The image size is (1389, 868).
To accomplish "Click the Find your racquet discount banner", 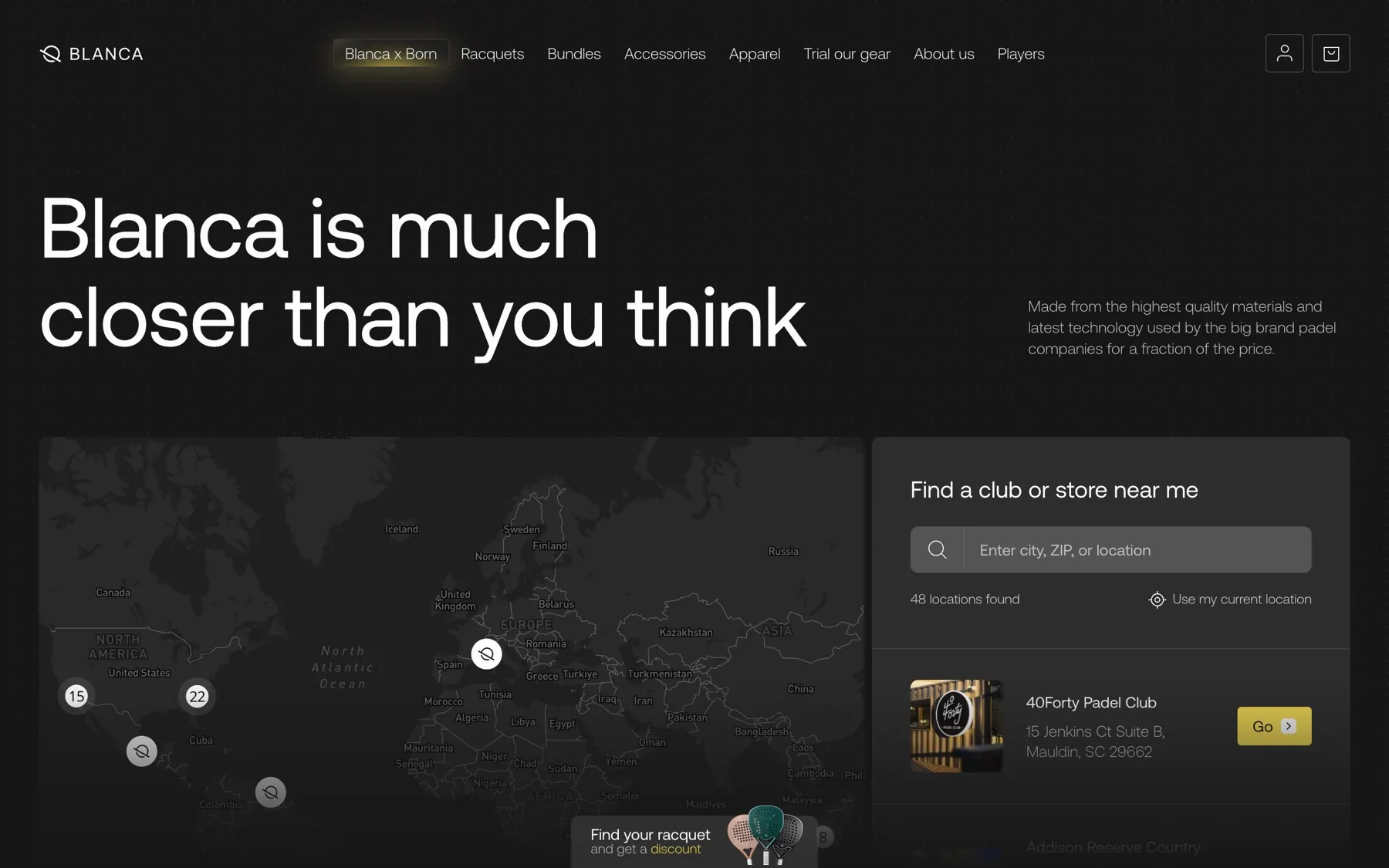I will [x=694, y=841].
